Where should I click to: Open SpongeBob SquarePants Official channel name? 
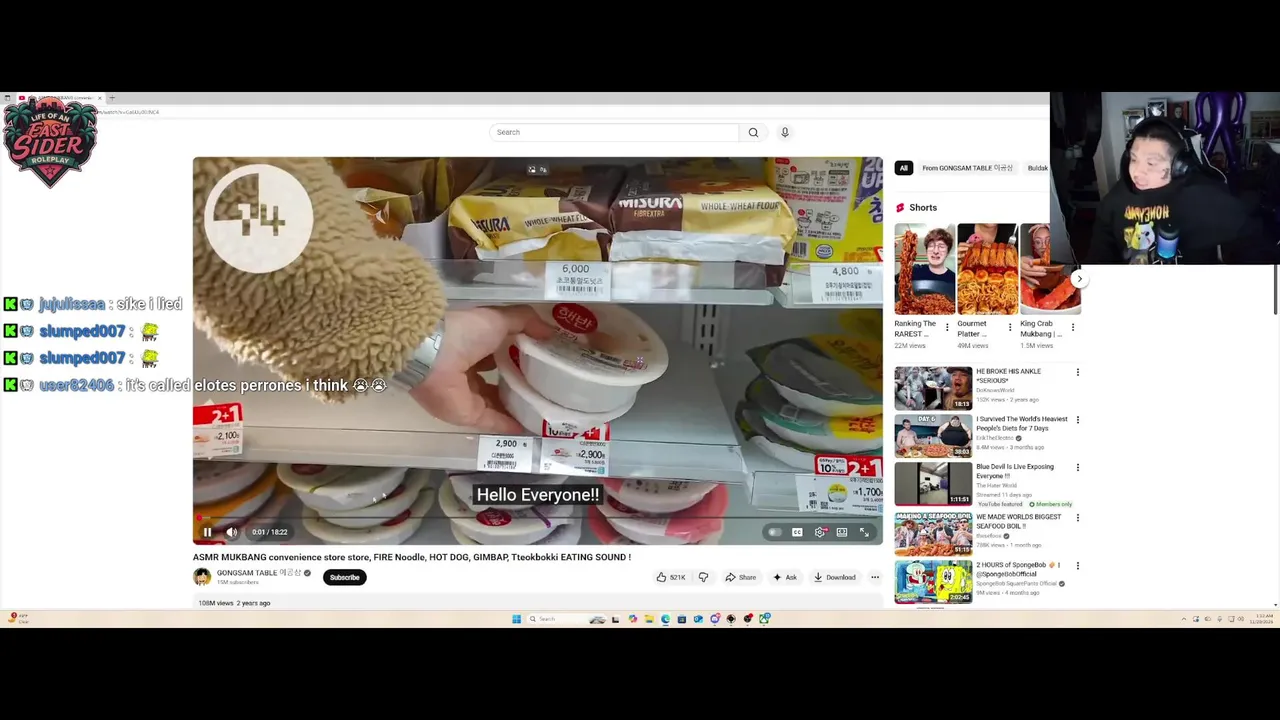click(1015, 583)
